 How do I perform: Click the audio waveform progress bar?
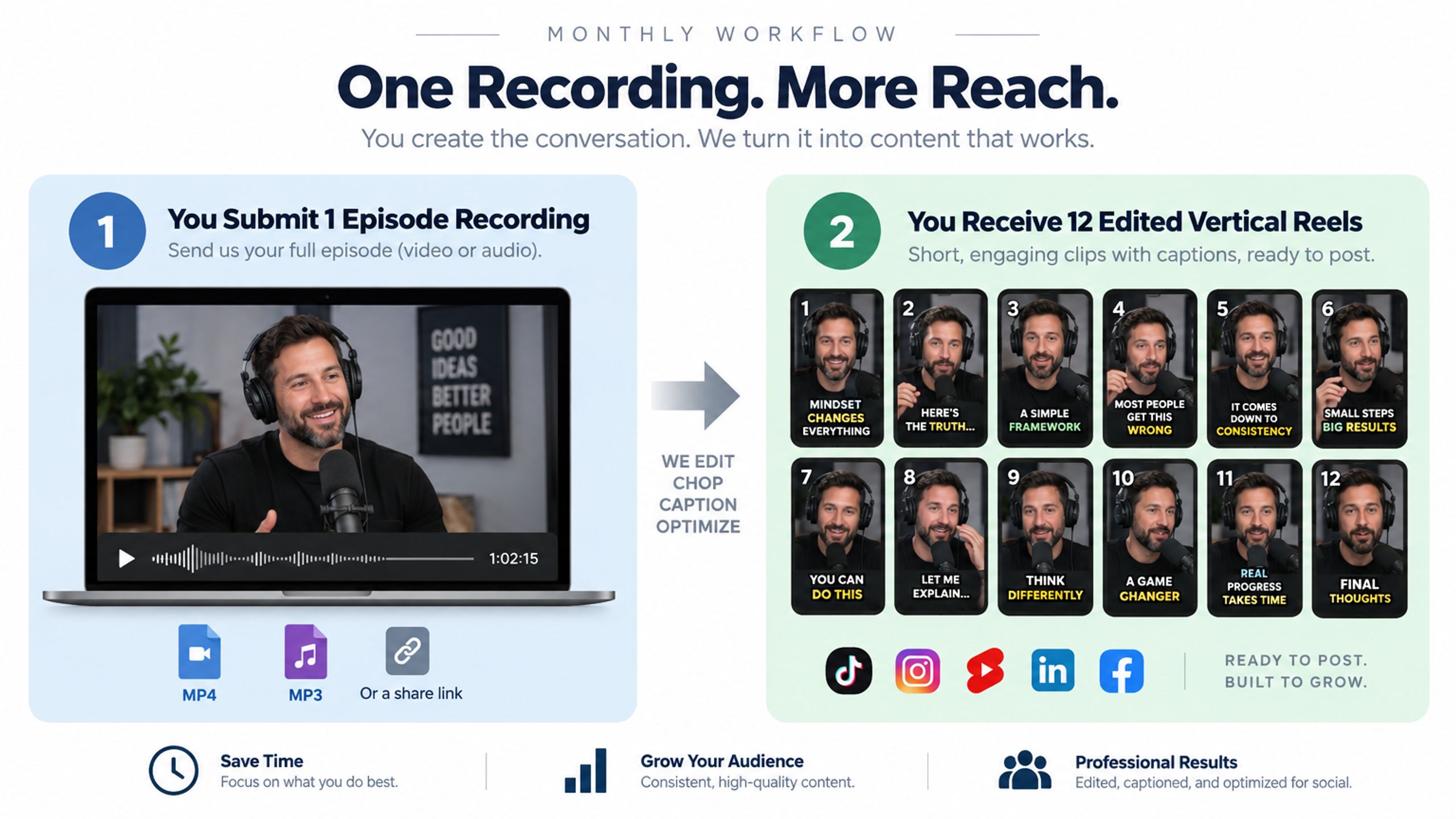[312, 559]
